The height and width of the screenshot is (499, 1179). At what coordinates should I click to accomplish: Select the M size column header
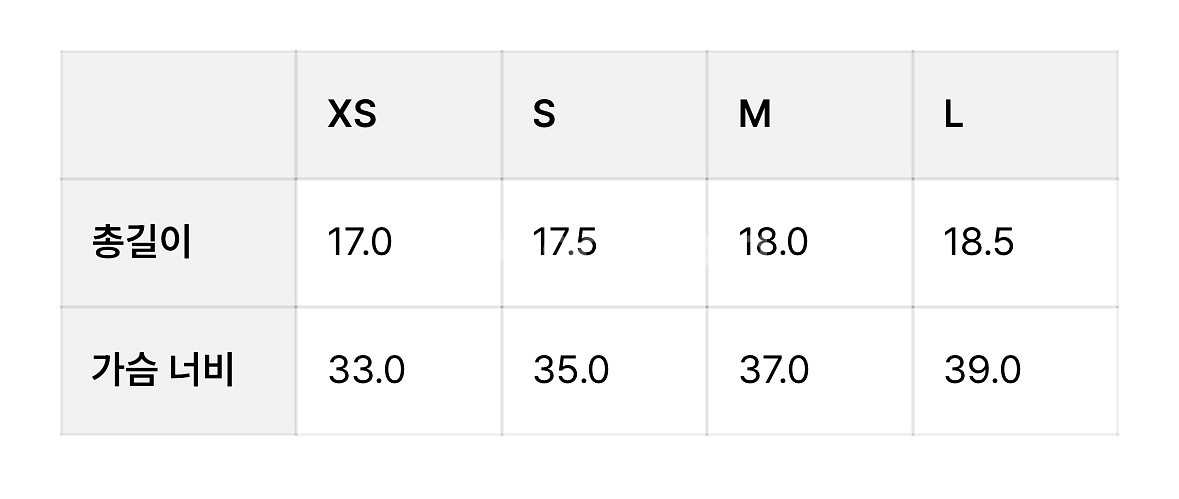click(755, 115)
